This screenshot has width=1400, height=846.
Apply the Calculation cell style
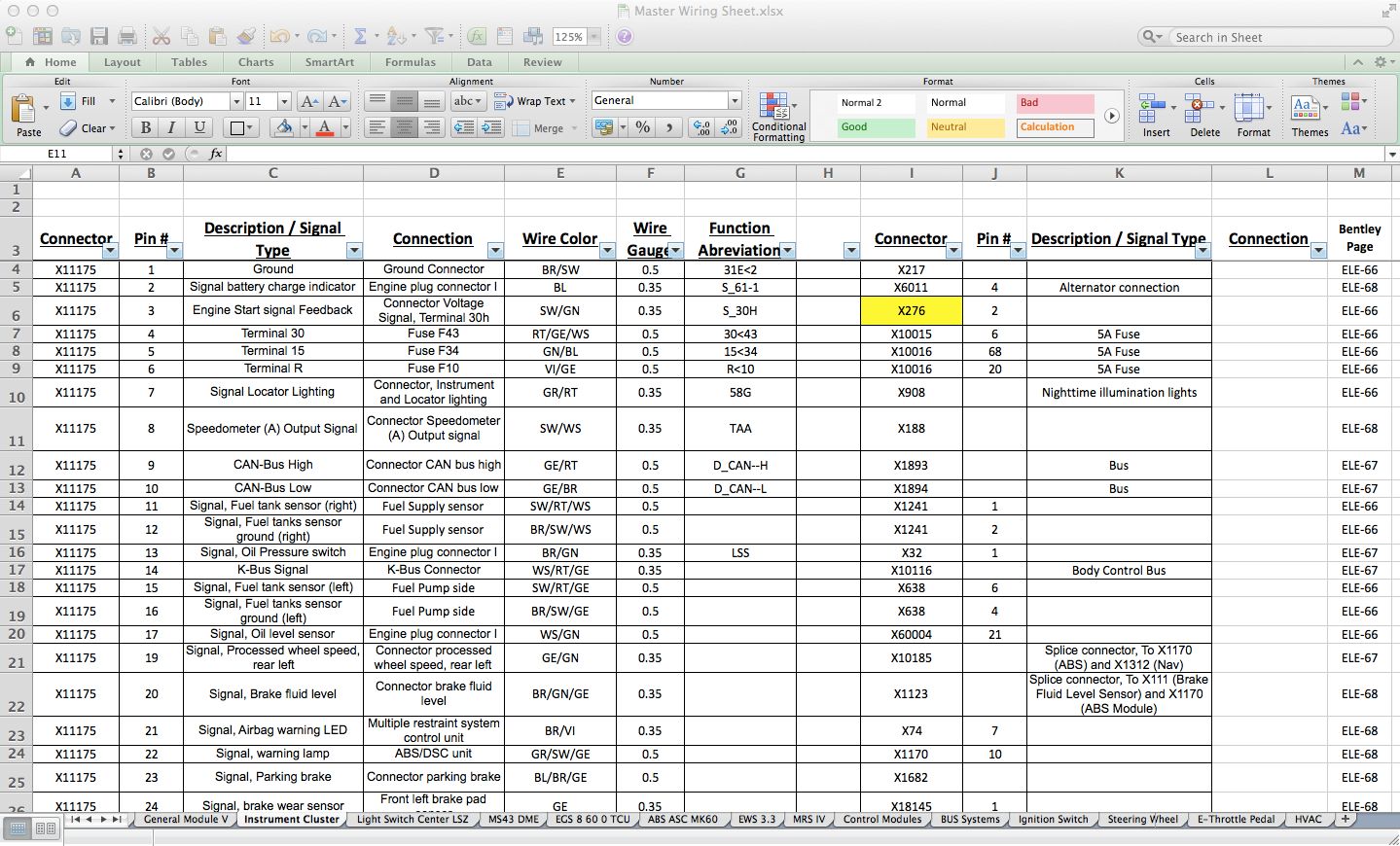pos(1056,127)
